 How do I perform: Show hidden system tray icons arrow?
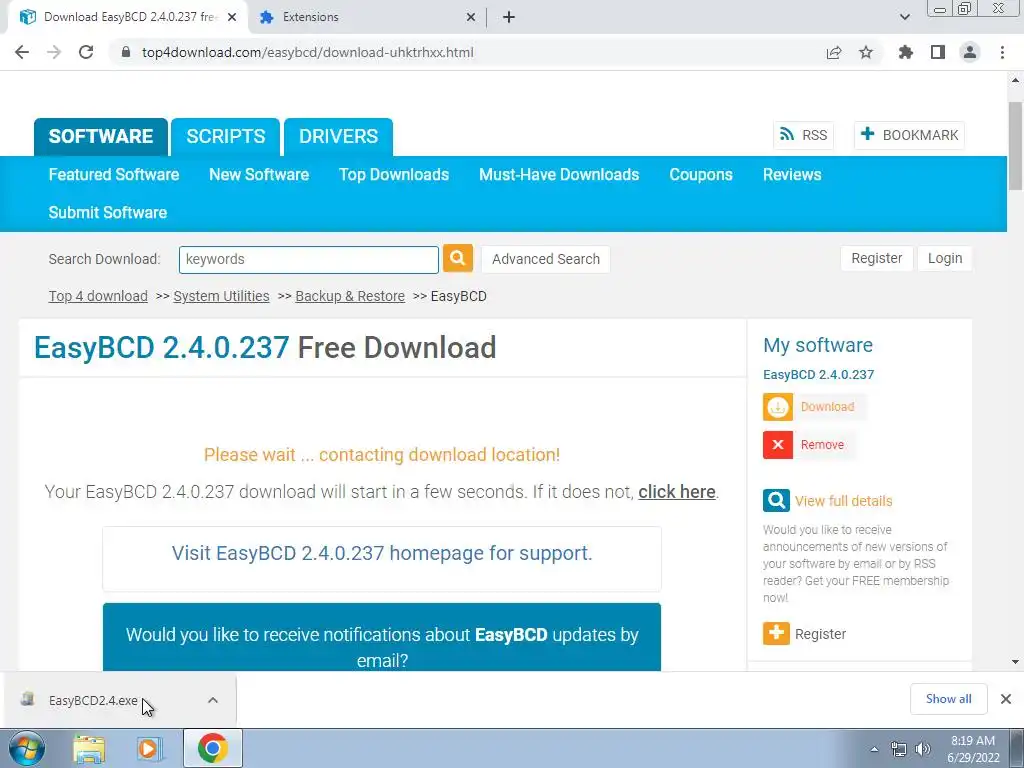point(874,749)
